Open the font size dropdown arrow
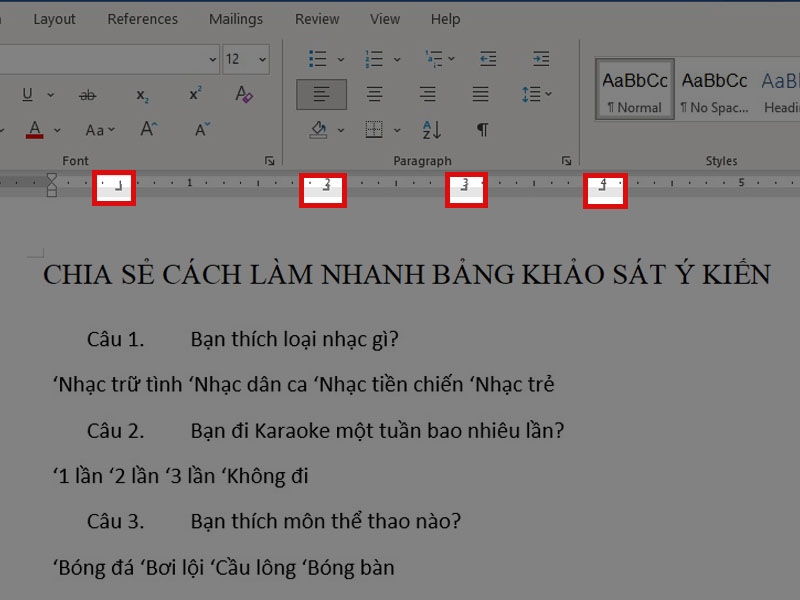Viewport: 800px width, 600px height. point(262,59)
